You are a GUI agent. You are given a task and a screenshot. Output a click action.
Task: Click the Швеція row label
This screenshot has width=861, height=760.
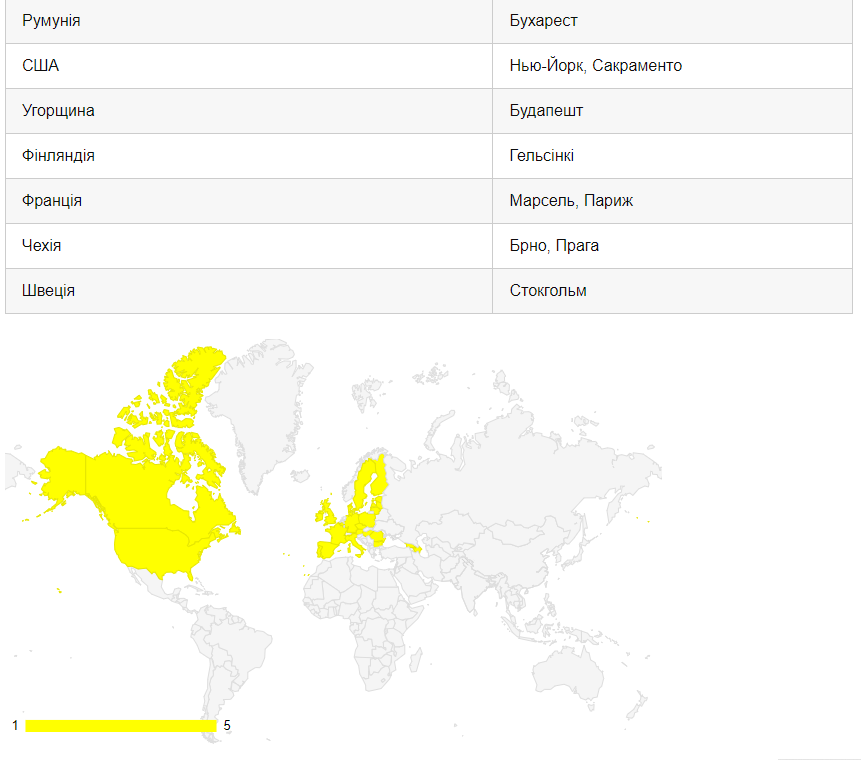48,291
